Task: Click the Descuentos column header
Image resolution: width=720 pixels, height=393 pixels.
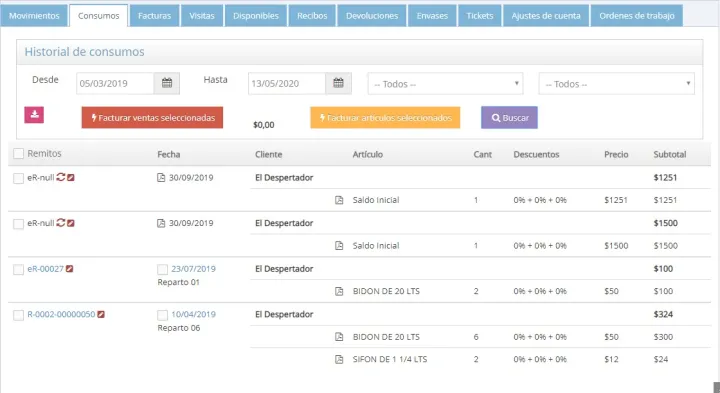Action: click(536, 154)
